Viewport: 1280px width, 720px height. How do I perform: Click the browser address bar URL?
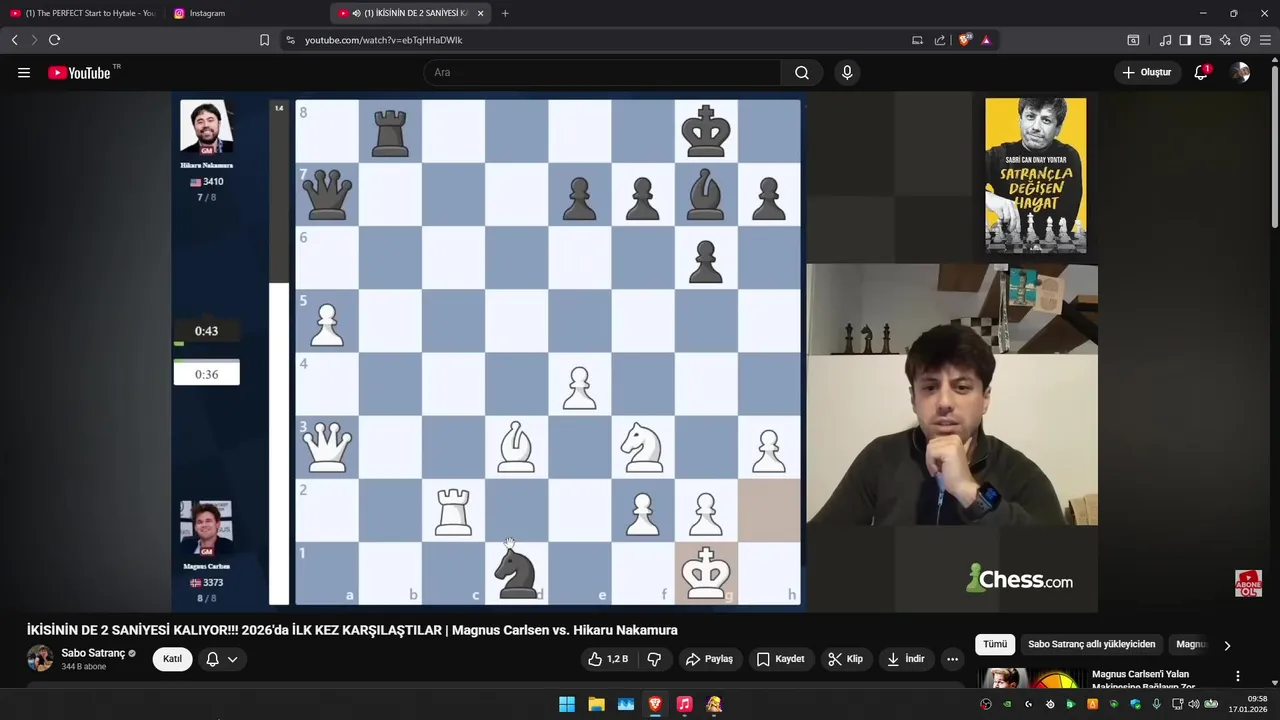(383, 40)
